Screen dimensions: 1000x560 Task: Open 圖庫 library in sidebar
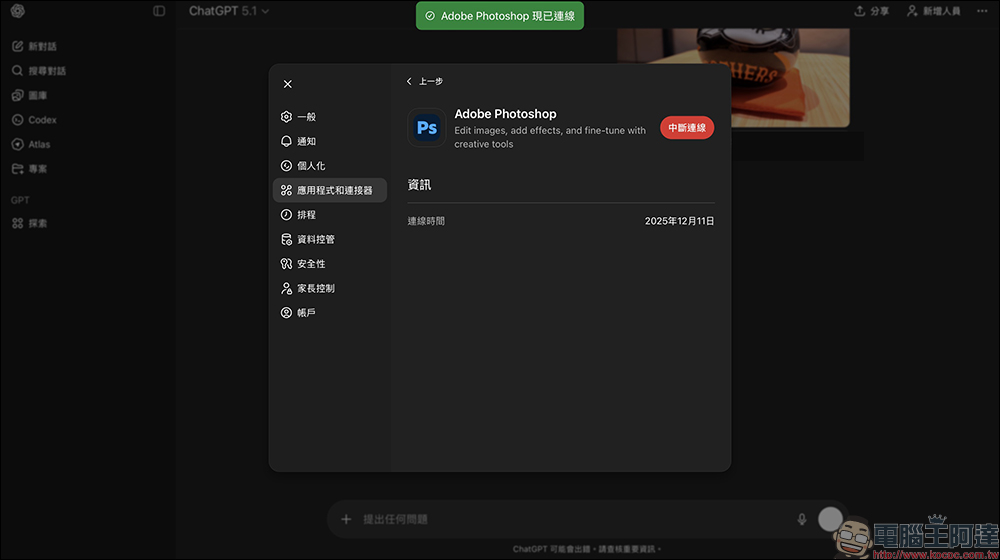[x=30, y=96]
